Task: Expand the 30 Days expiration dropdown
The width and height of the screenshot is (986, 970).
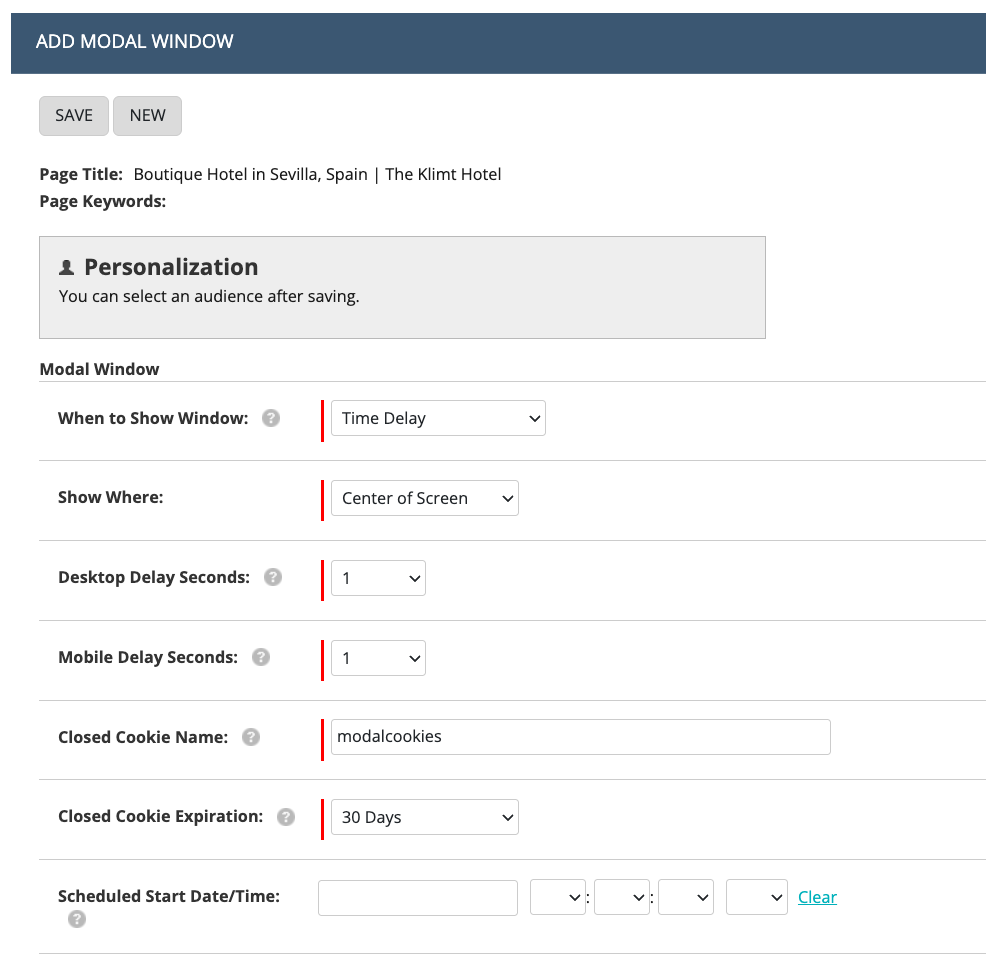Action: click(424, 817)
